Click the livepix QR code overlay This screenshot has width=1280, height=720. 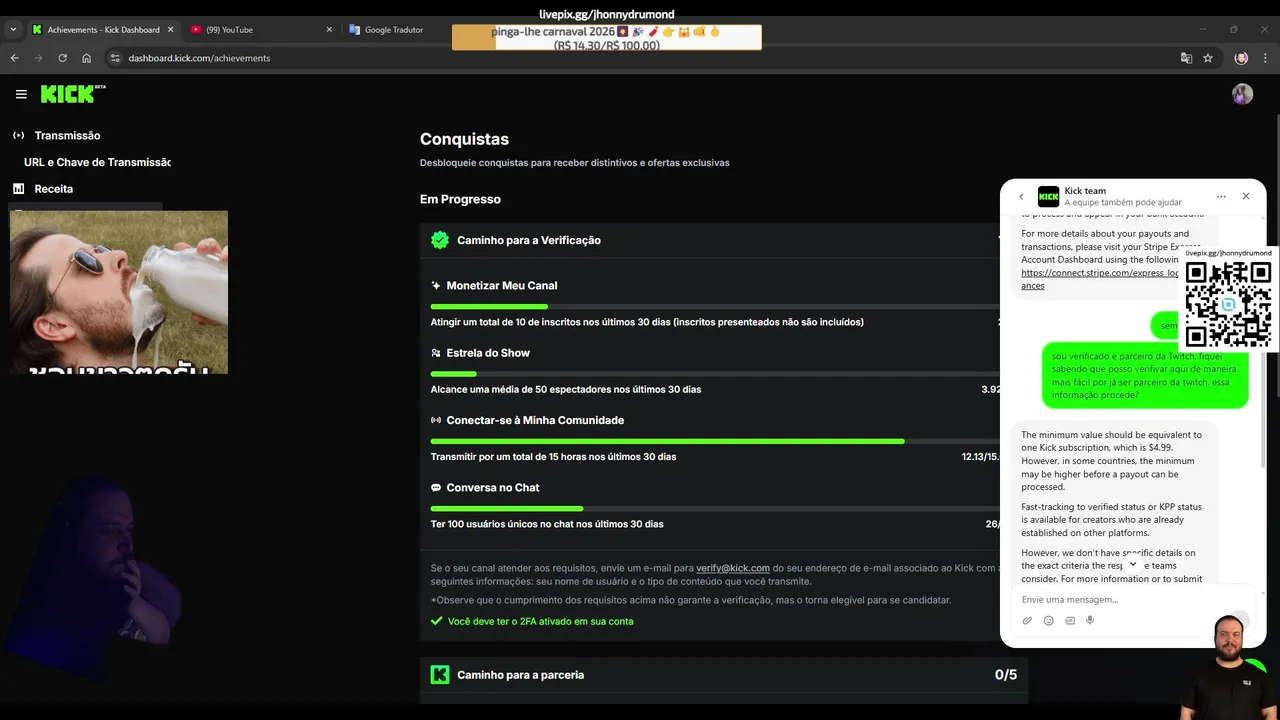pyautogui.click(x=1228, y=304)
